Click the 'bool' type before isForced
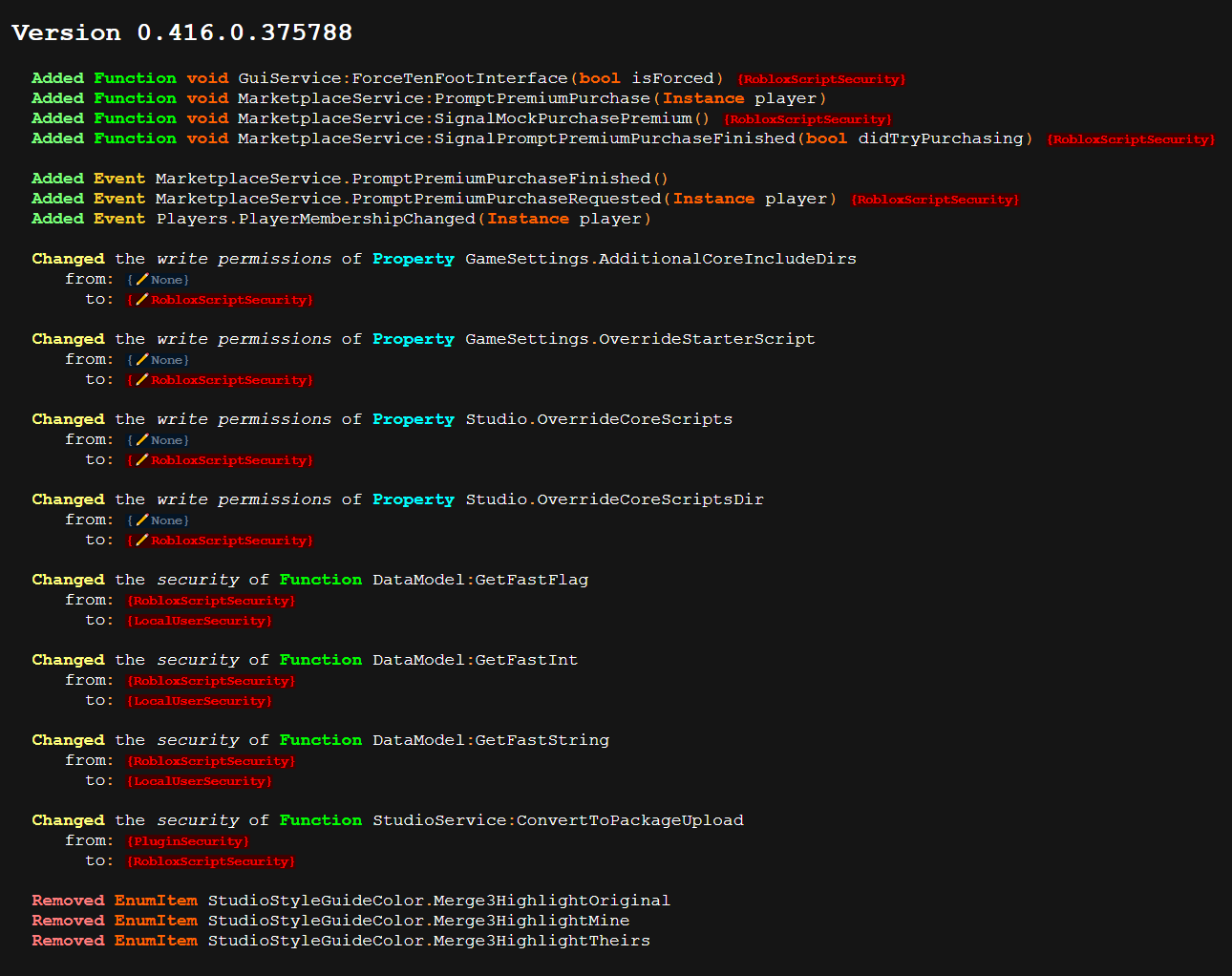The width and height of the screenshot is (1232, 976). pos(600,78)
